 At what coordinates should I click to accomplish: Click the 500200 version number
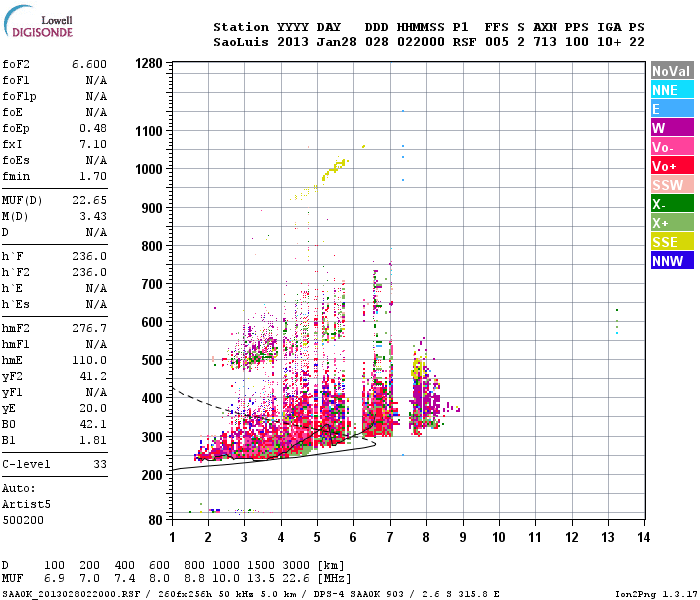pos(23,520)
